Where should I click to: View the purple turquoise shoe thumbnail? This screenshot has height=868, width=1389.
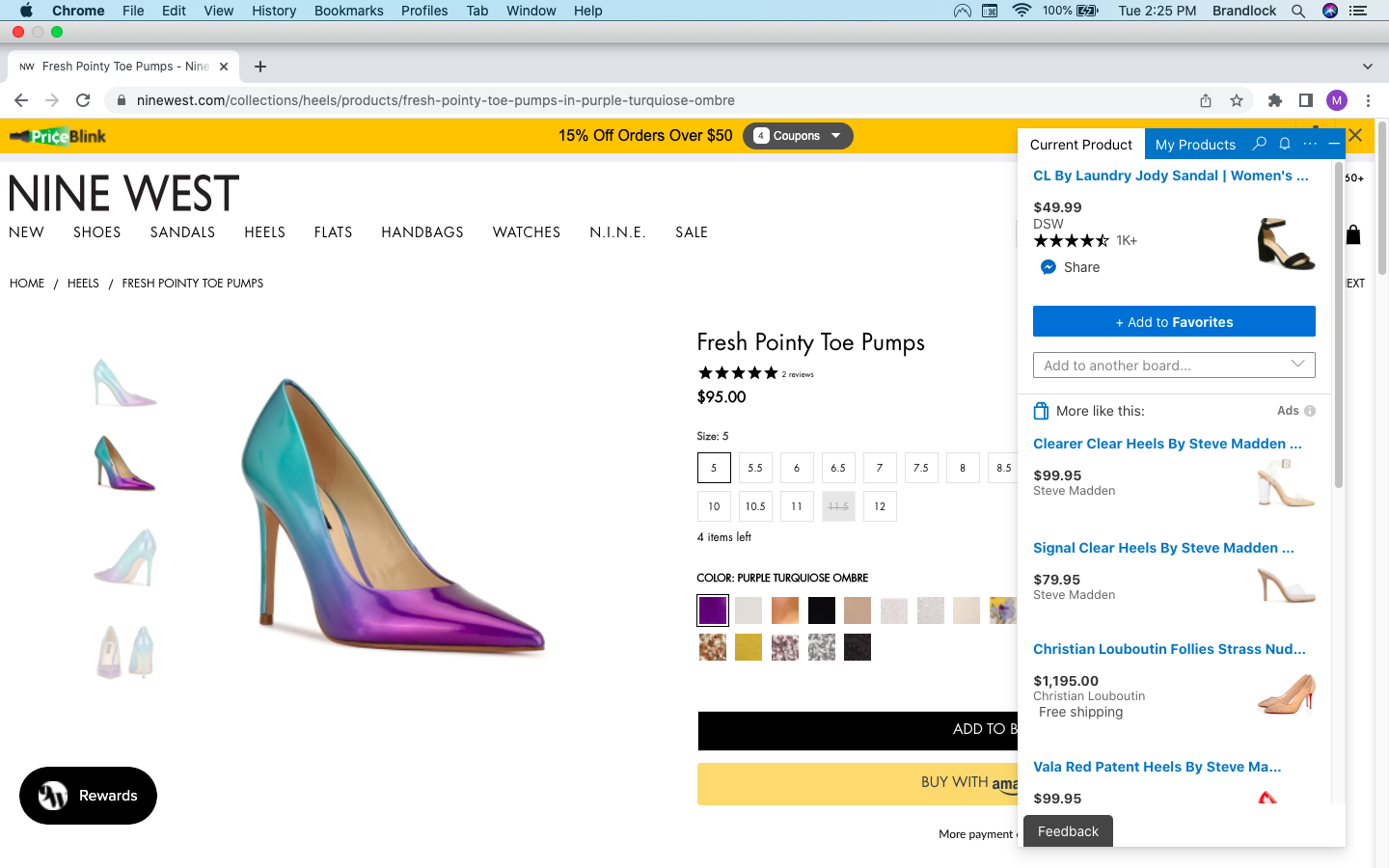(x=124, y=464)
